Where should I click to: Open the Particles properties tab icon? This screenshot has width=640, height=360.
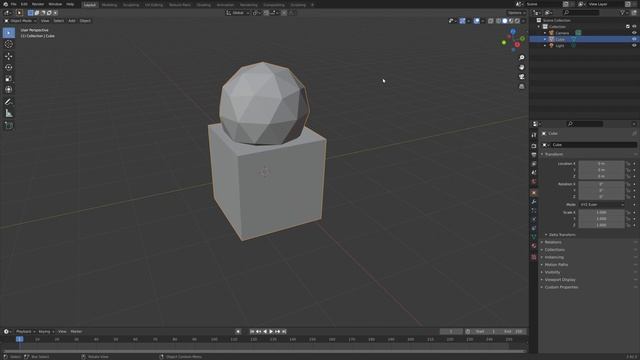point(534,211)
